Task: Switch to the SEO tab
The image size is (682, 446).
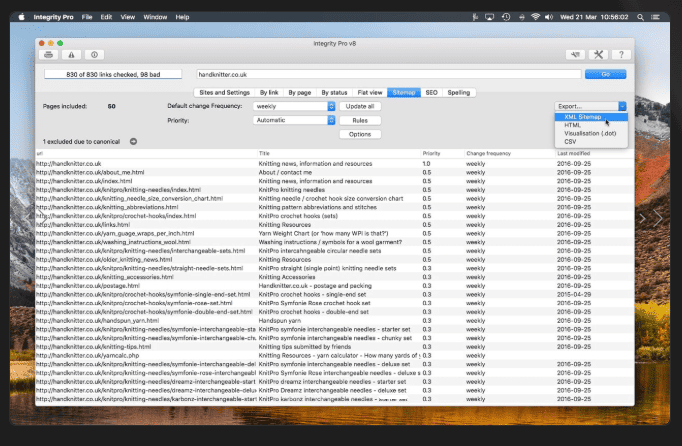Action: click(x=431, y=93)
